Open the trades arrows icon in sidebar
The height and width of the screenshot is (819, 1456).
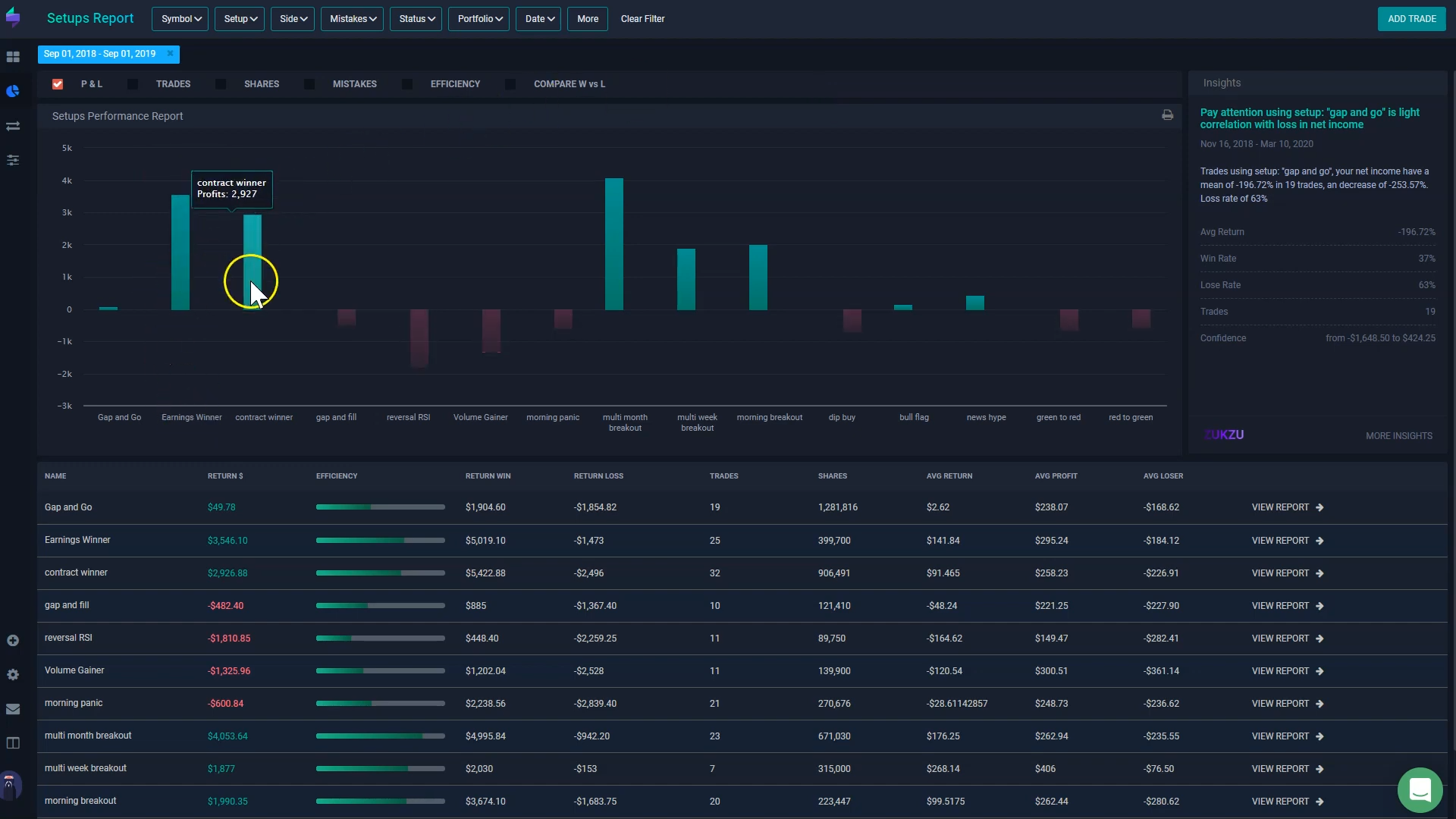(x=13, y=126)
